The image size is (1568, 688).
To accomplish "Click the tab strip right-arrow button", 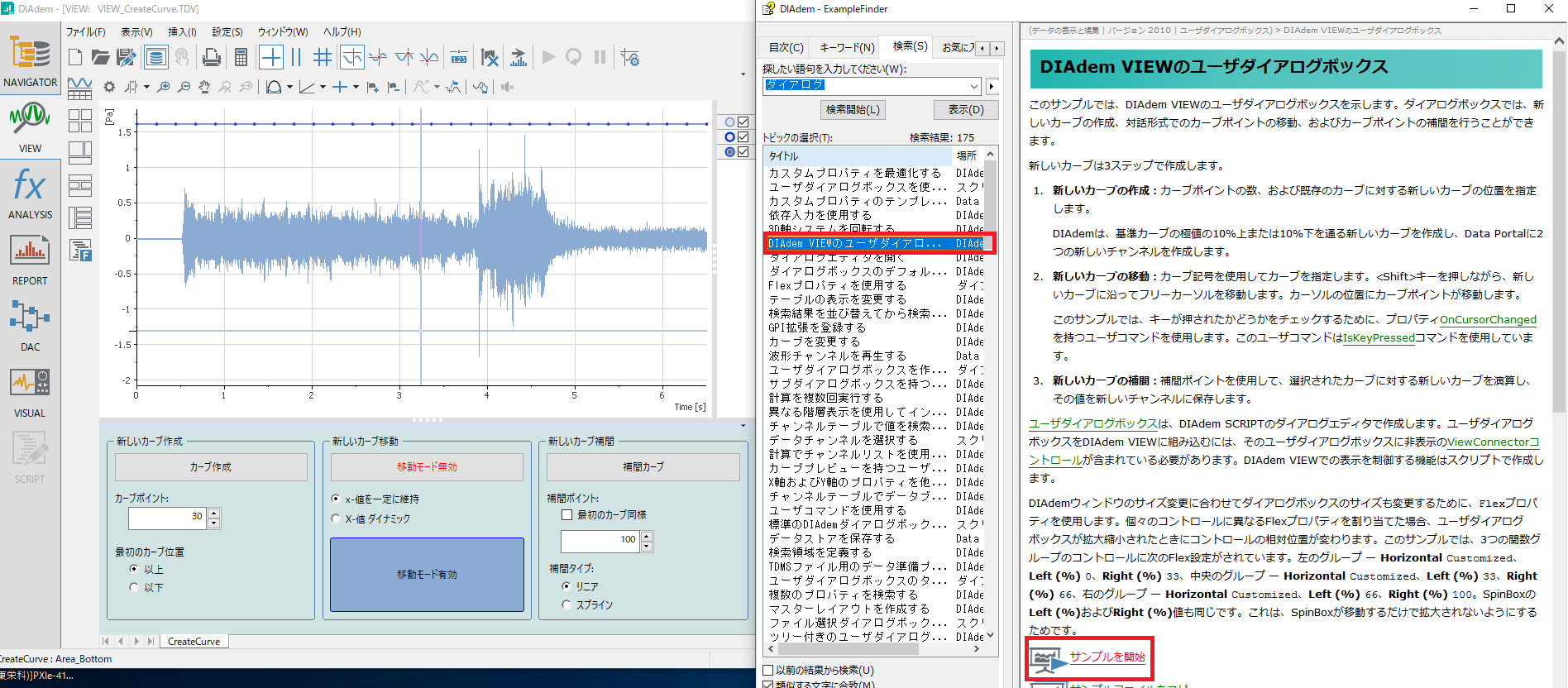I will click(997, 48).
